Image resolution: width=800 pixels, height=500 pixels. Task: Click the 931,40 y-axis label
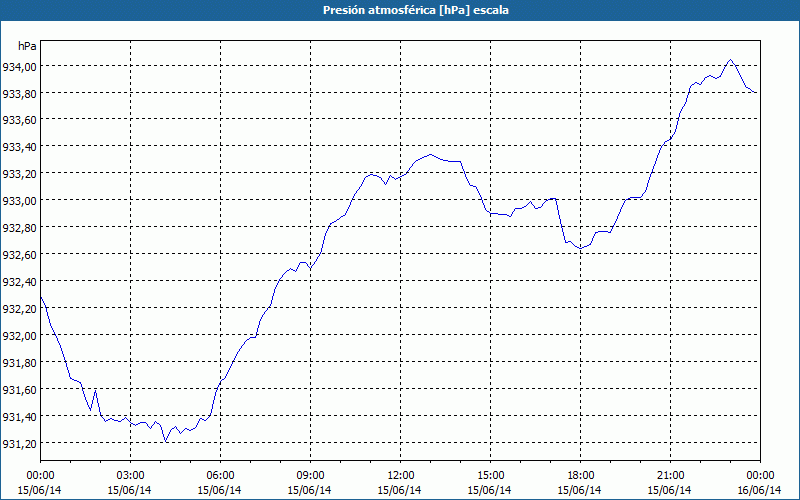(x=20, y=416)
